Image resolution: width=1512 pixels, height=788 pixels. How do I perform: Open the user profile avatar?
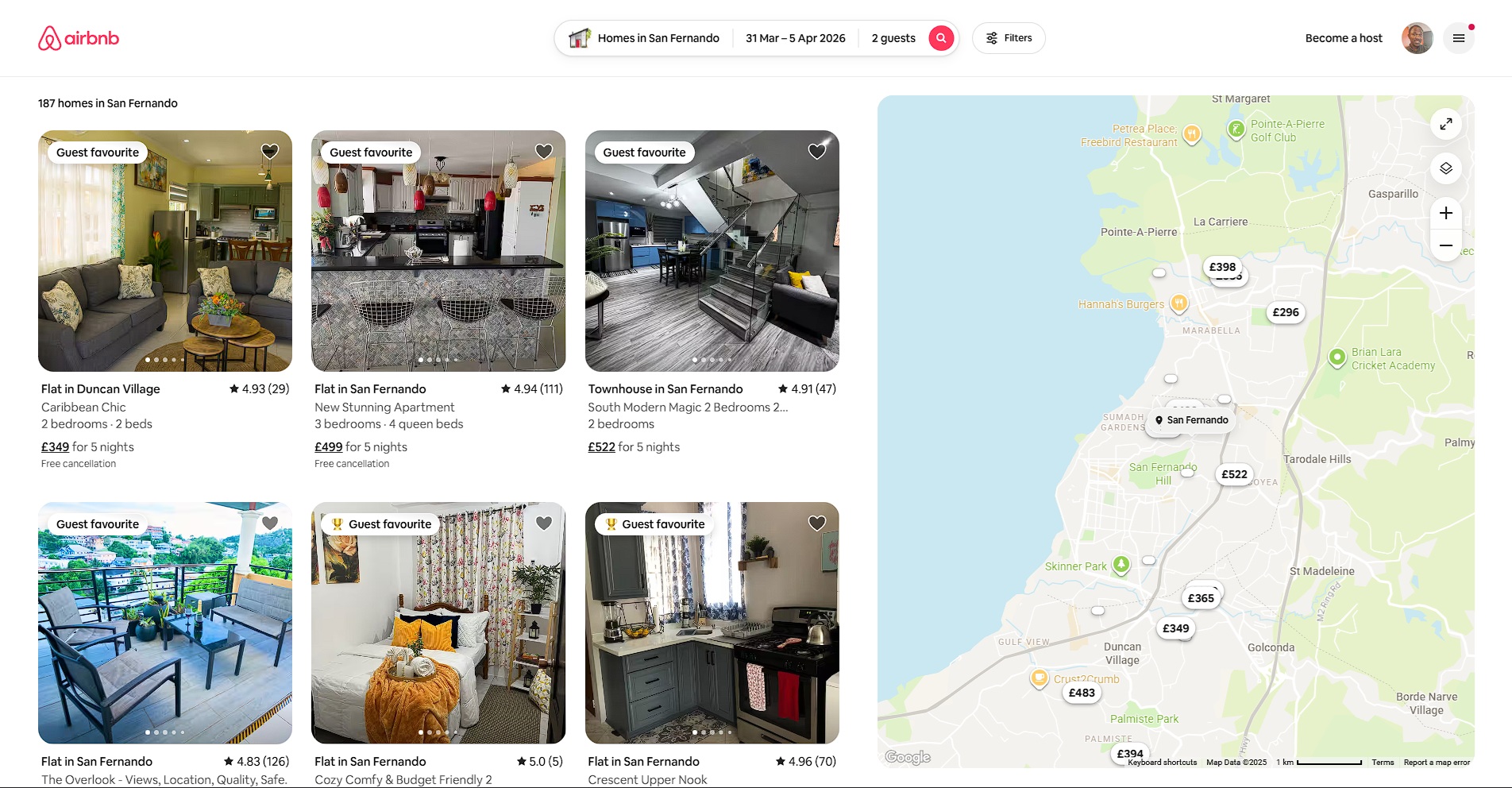click(x=1417, y=38)
